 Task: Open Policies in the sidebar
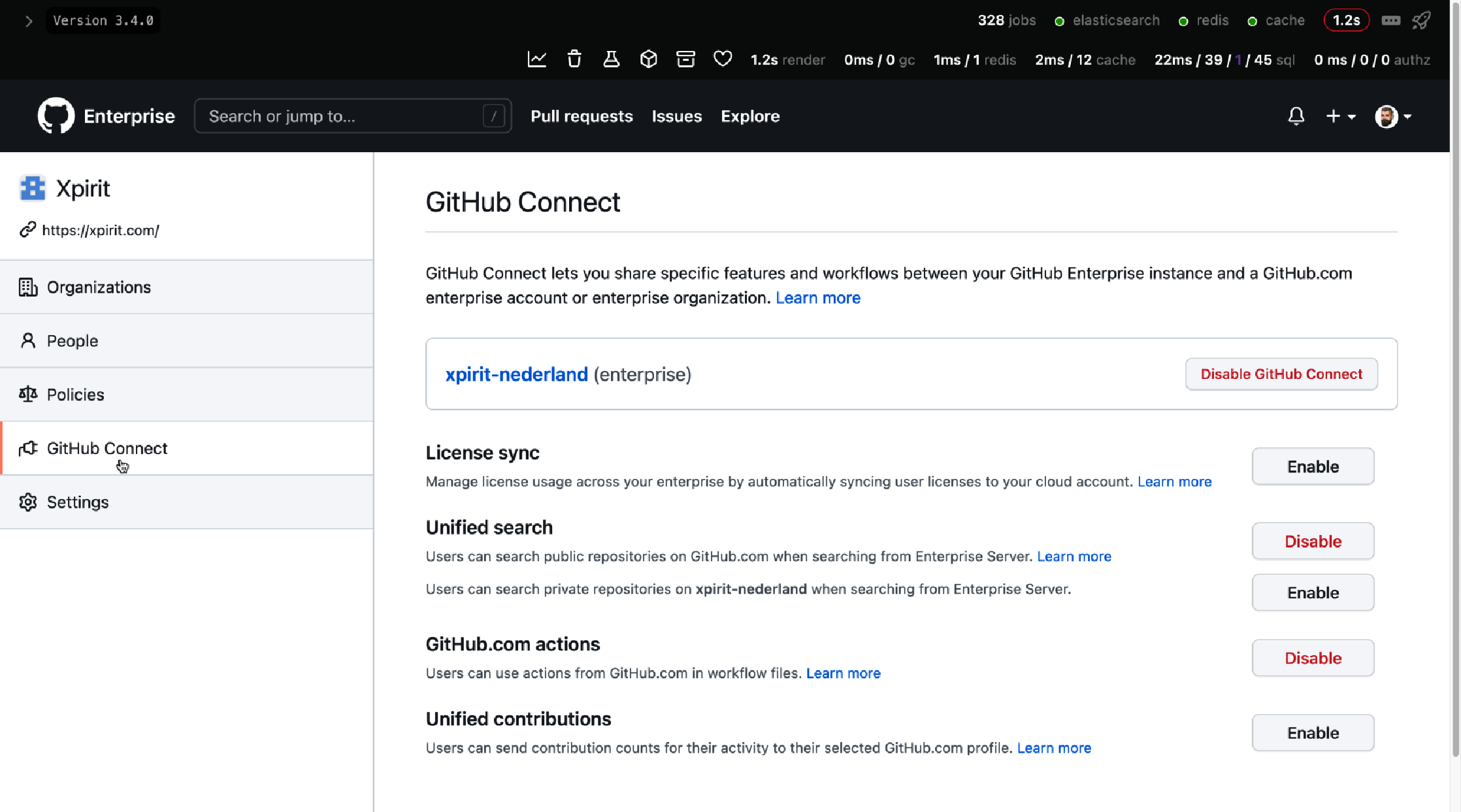(187, 394)
